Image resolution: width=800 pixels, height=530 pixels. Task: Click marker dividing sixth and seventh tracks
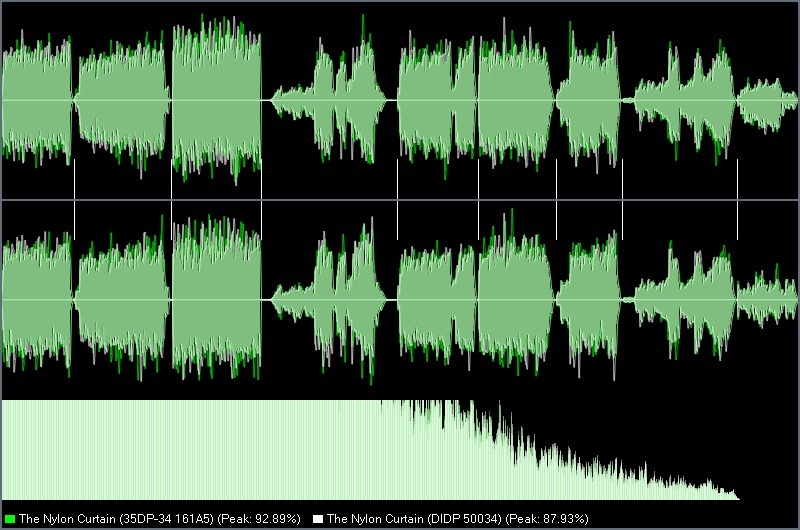[x=557, y=199]
